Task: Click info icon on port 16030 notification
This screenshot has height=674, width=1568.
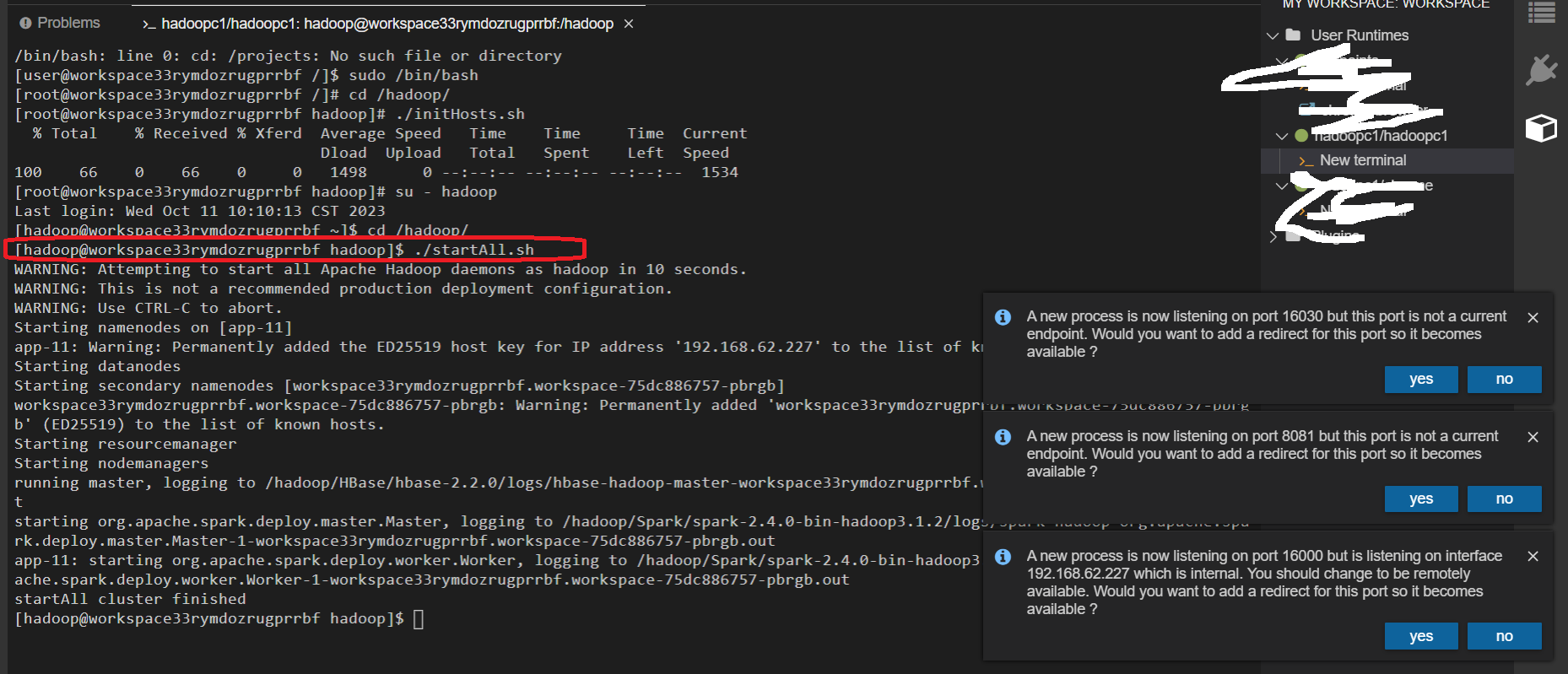Action: pyautogui.click(x=1003, y=317)
